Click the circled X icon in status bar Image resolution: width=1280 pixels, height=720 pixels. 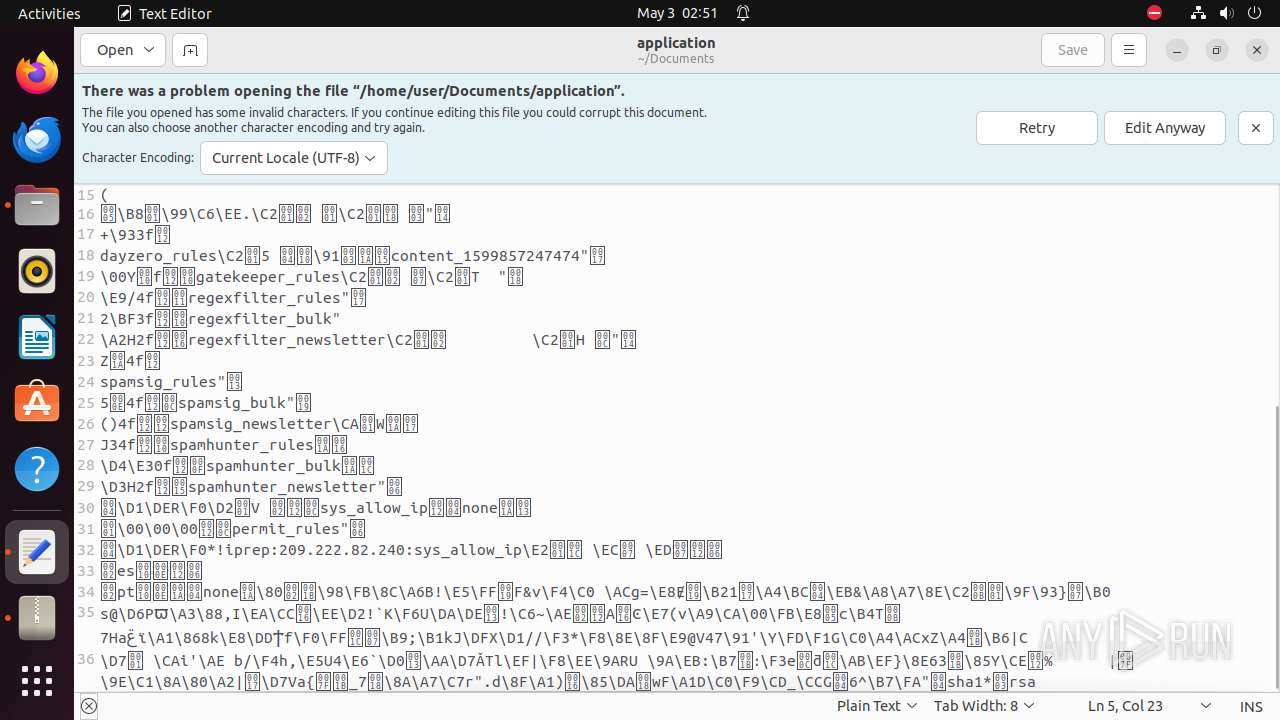pos(89,706)
